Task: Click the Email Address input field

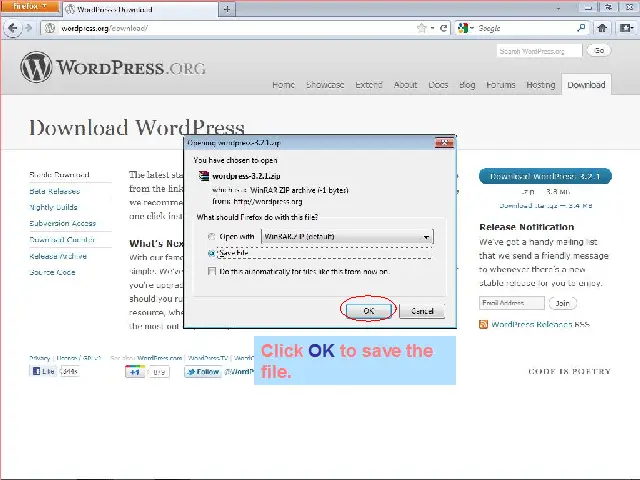Action: [511, 303]
